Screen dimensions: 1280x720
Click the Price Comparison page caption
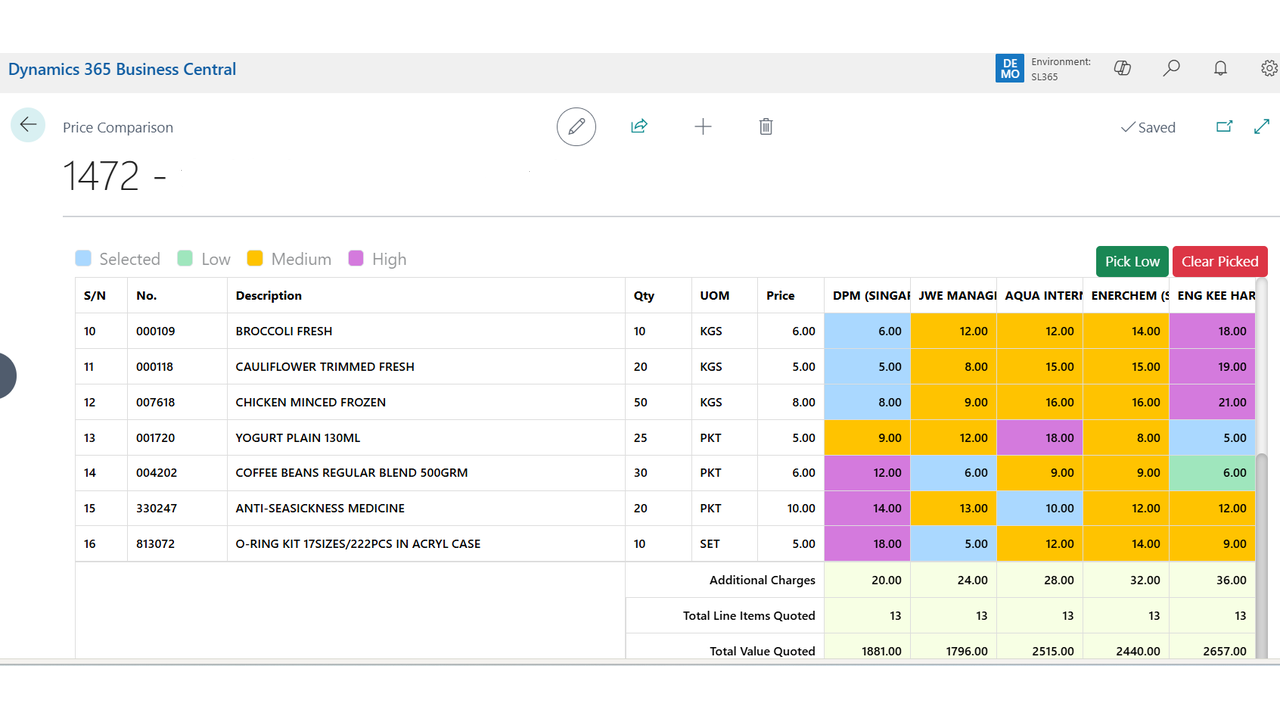coord(118,127)
